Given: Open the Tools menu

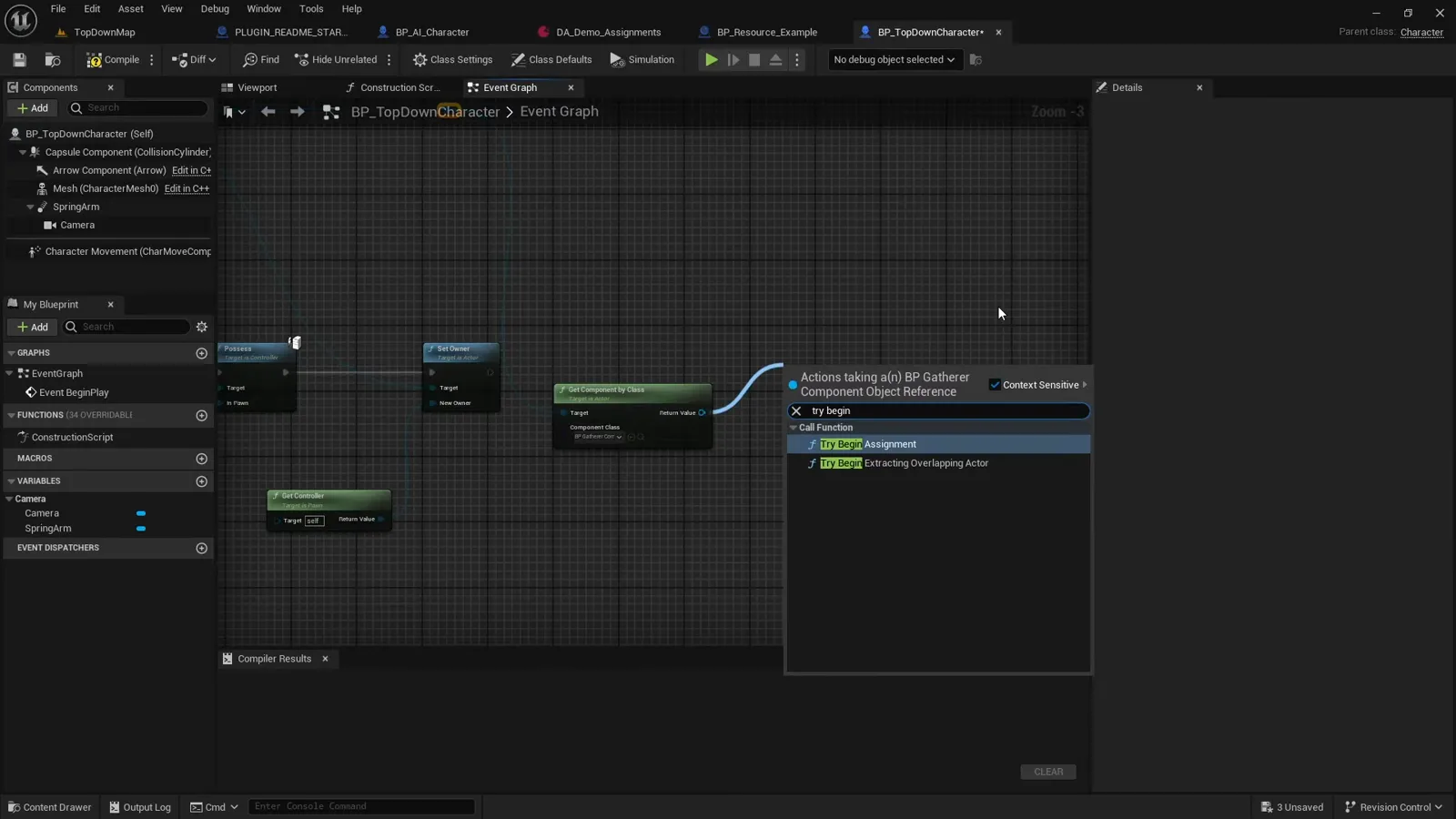Looking at the screenshot, I should pyautogui.click(x=311, y=9).
